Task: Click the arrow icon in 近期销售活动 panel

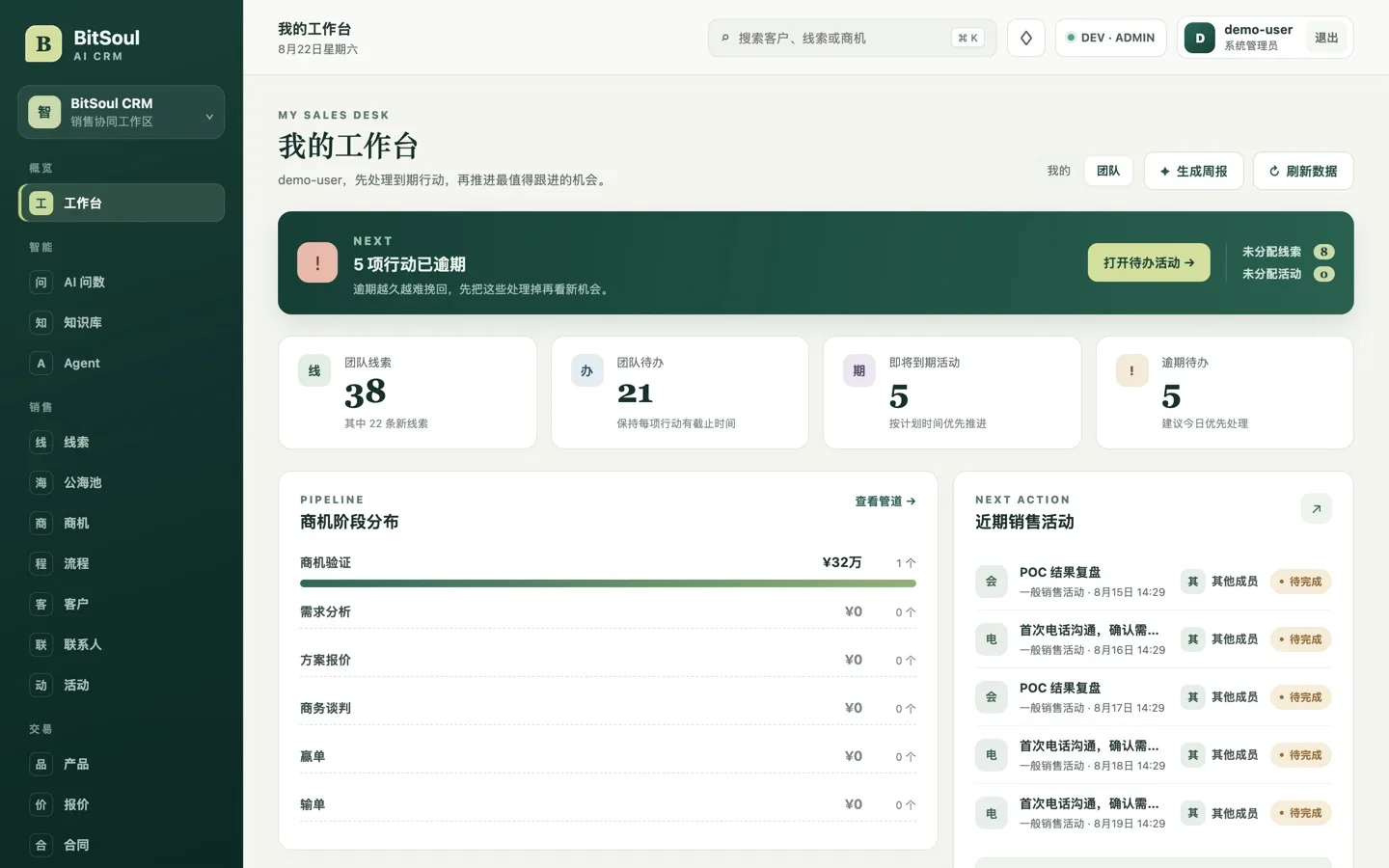Action: pos(1316,508)
